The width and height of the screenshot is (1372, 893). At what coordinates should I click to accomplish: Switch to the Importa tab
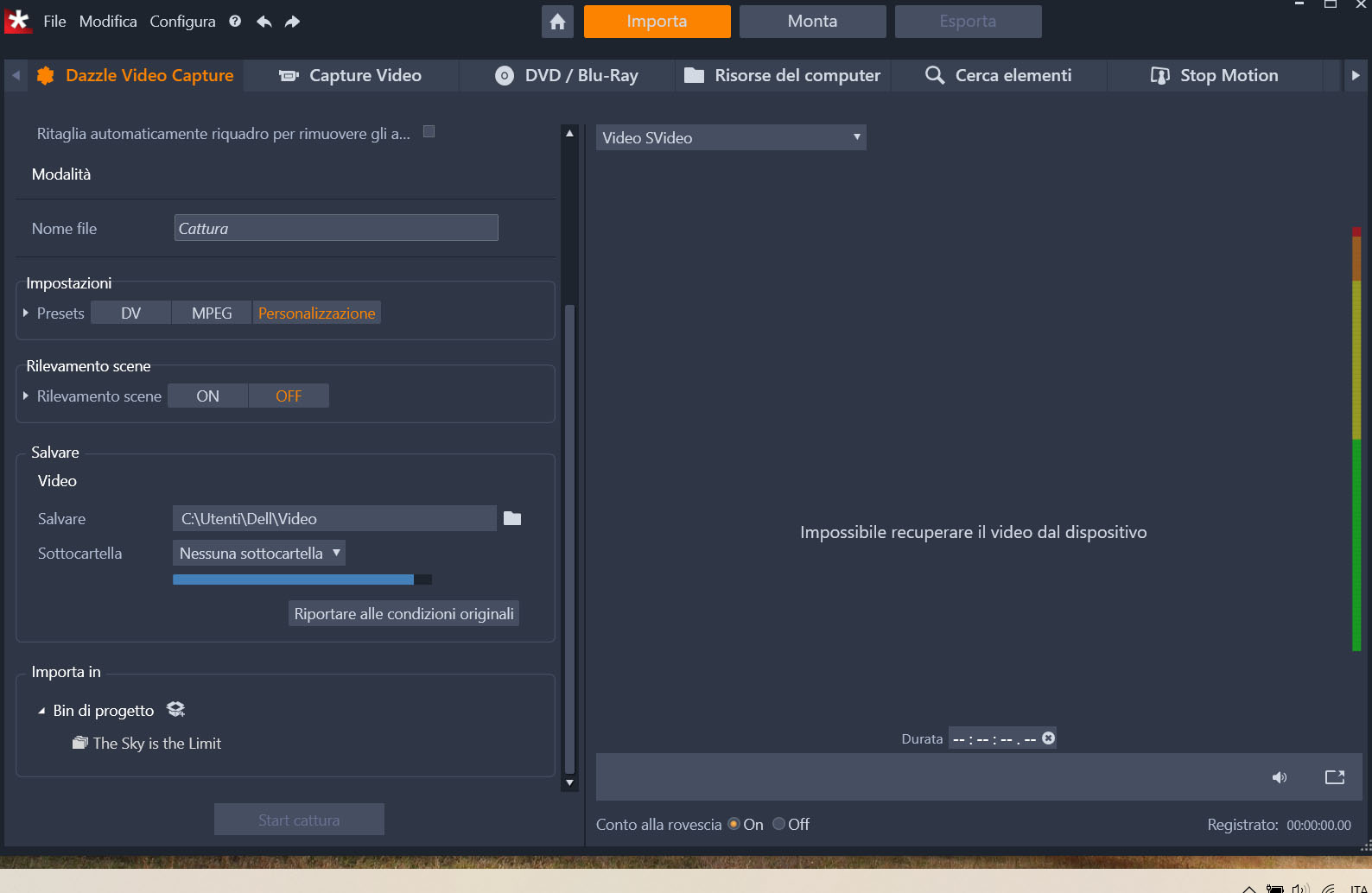click(x=657, y=22)
